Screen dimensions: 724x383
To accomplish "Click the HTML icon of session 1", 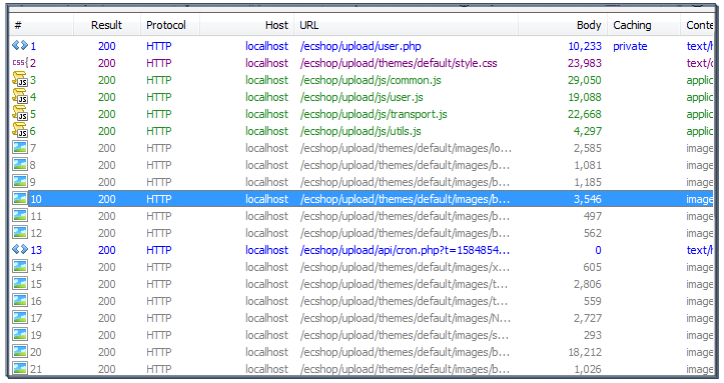I will tap(20, 45).
